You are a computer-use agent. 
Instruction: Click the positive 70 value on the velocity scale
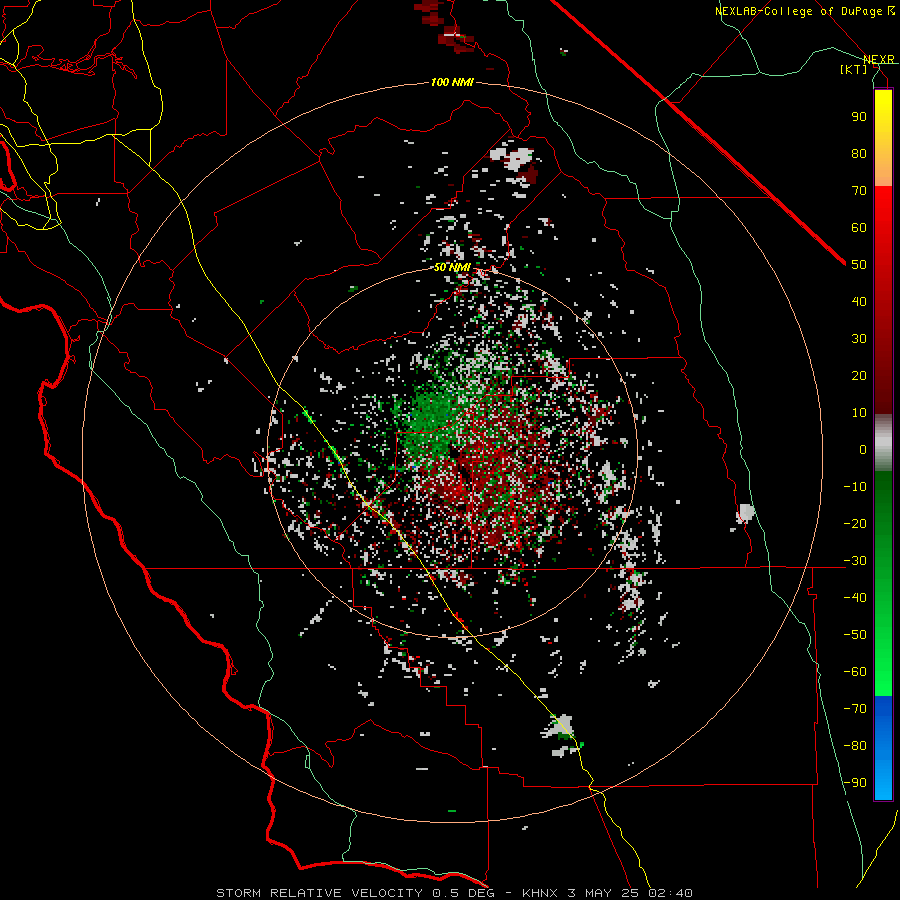859,191
